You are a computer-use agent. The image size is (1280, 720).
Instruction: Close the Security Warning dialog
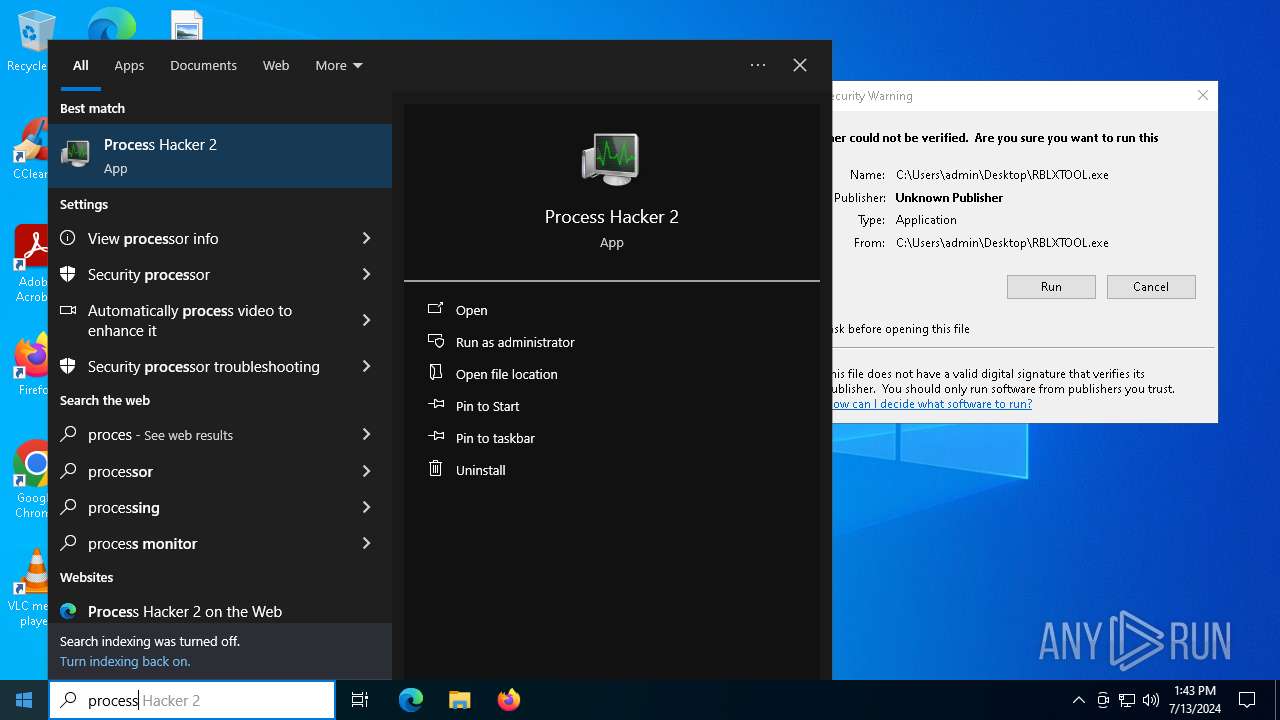point(1203,96)
